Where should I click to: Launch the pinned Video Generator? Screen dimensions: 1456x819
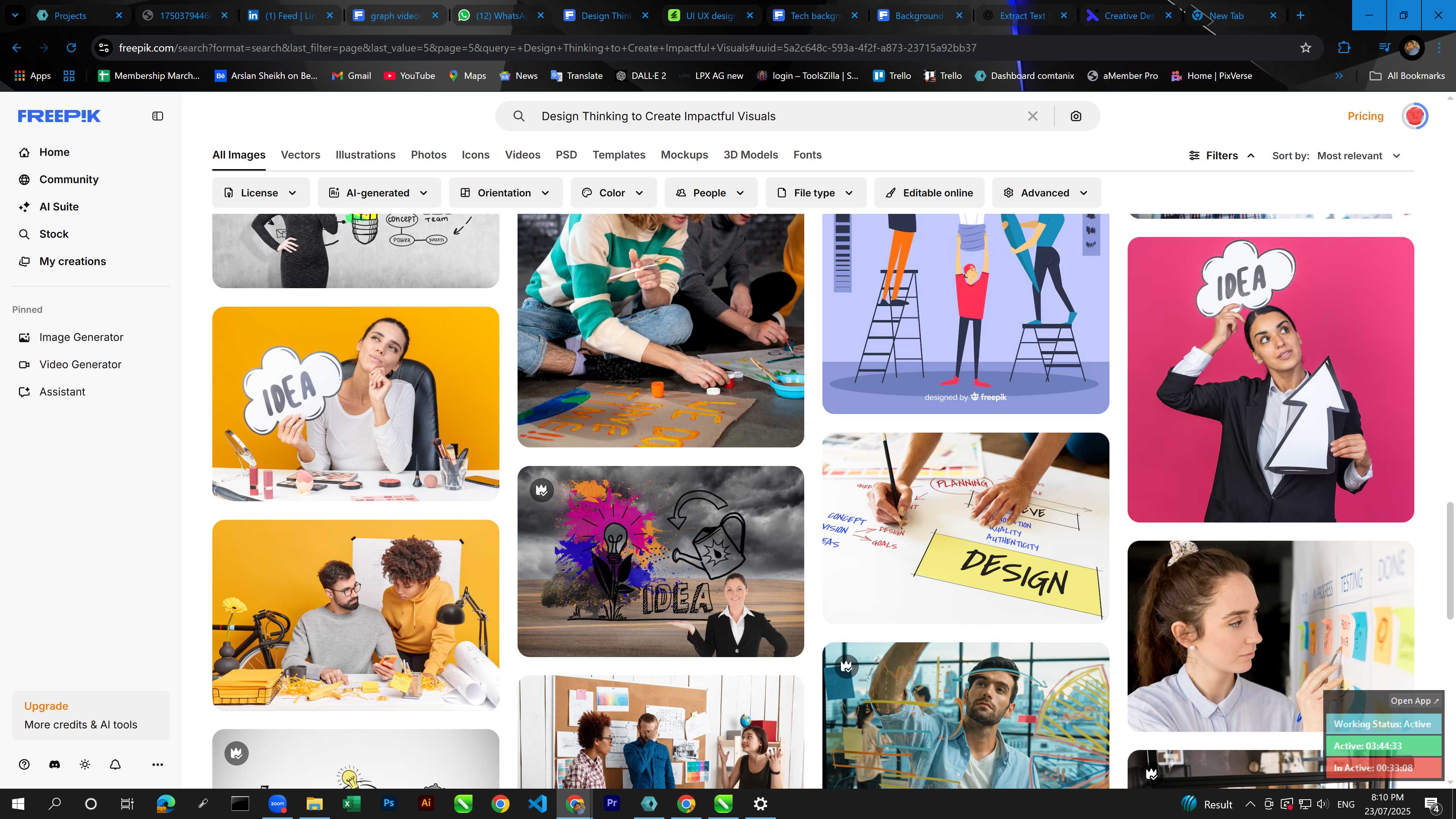80,364
